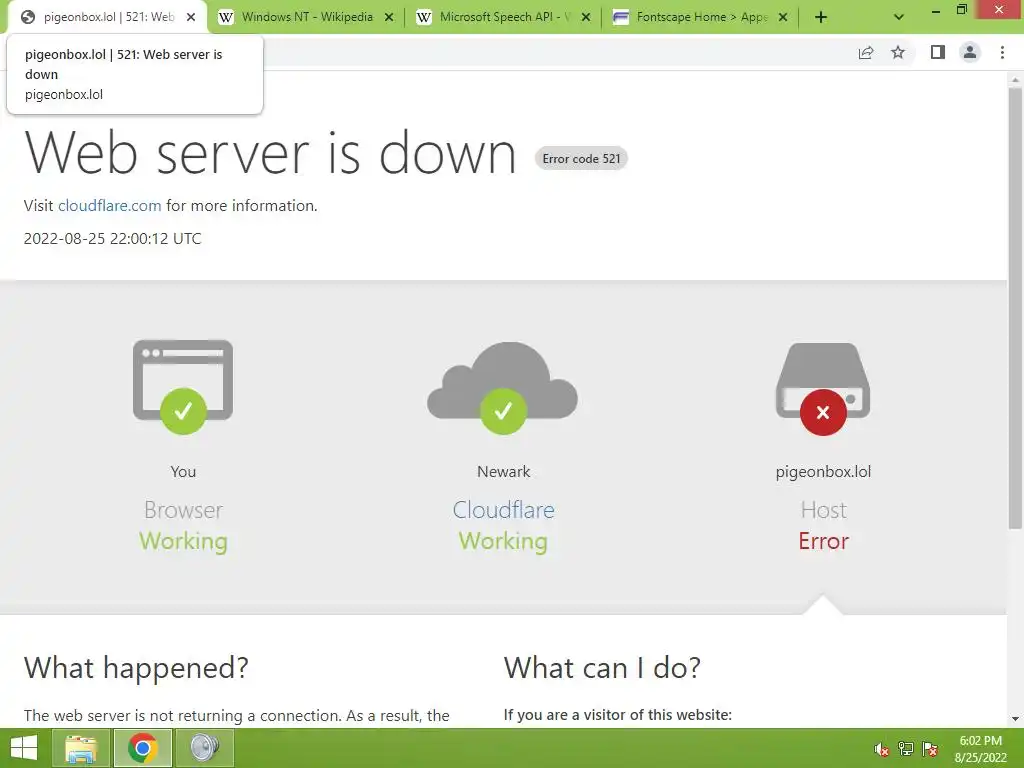This screenshot has width=1024, height=768.
Task: Open the Chrome profile menu
Action: pyautogui.click(x=970, y=52)
